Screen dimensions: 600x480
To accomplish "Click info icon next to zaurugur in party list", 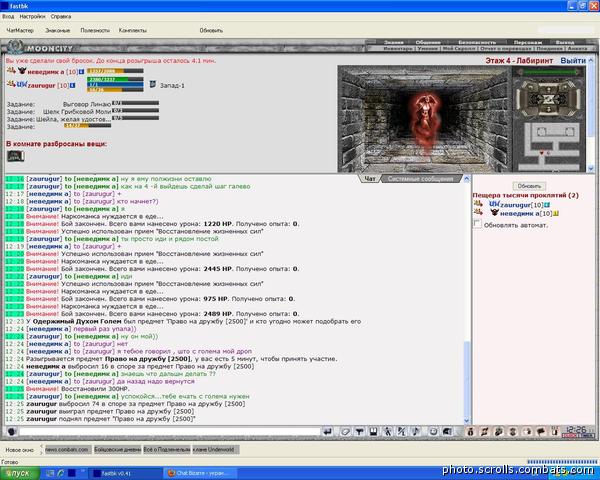I will (x=73, y=85).
